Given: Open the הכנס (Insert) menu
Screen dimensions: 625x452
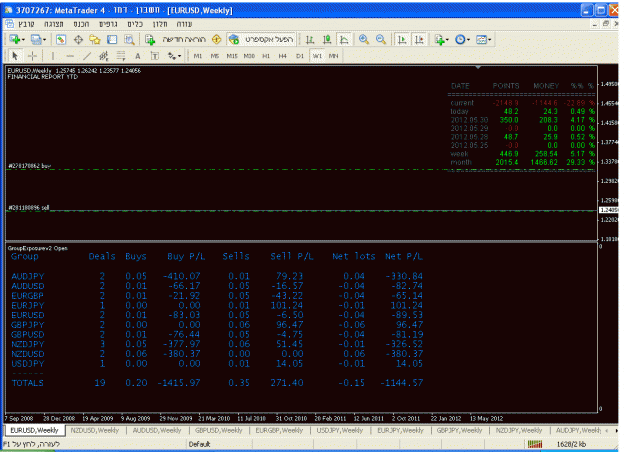Looking at the screenshot, I should pos(81,24).
